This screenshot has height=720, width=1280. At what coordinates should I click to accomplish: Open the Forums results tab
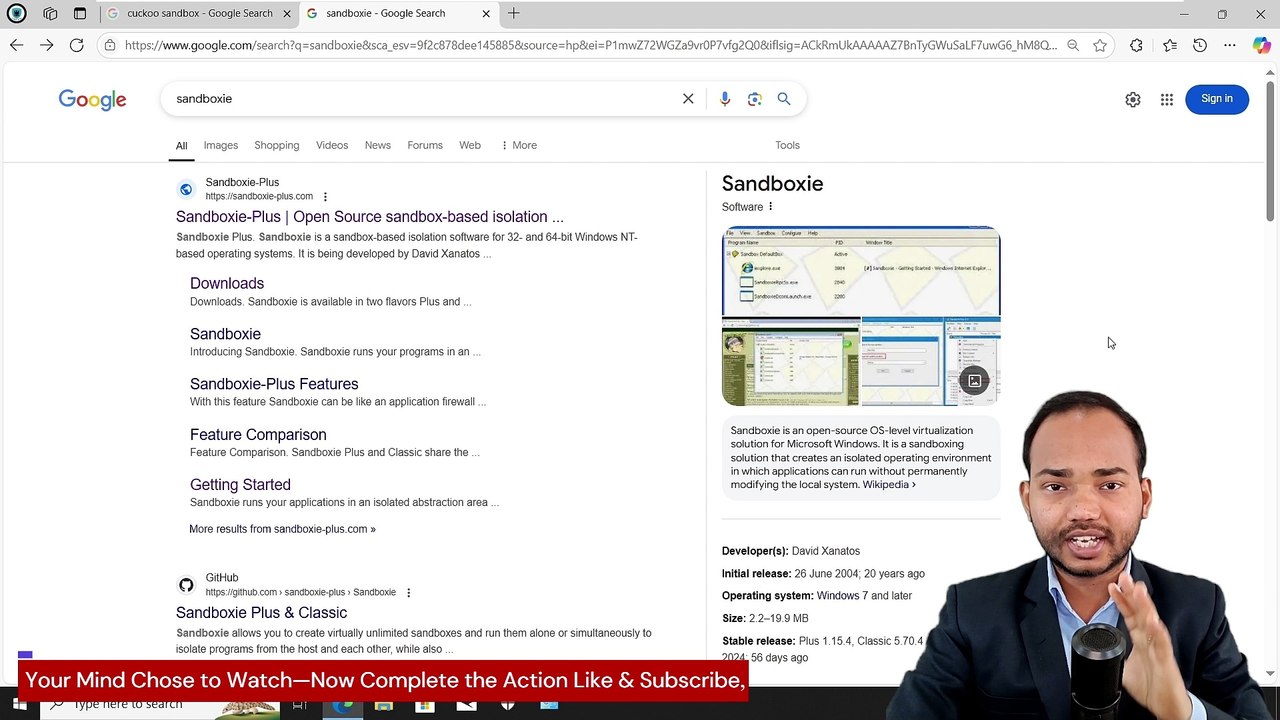click(x=425, y=145)
